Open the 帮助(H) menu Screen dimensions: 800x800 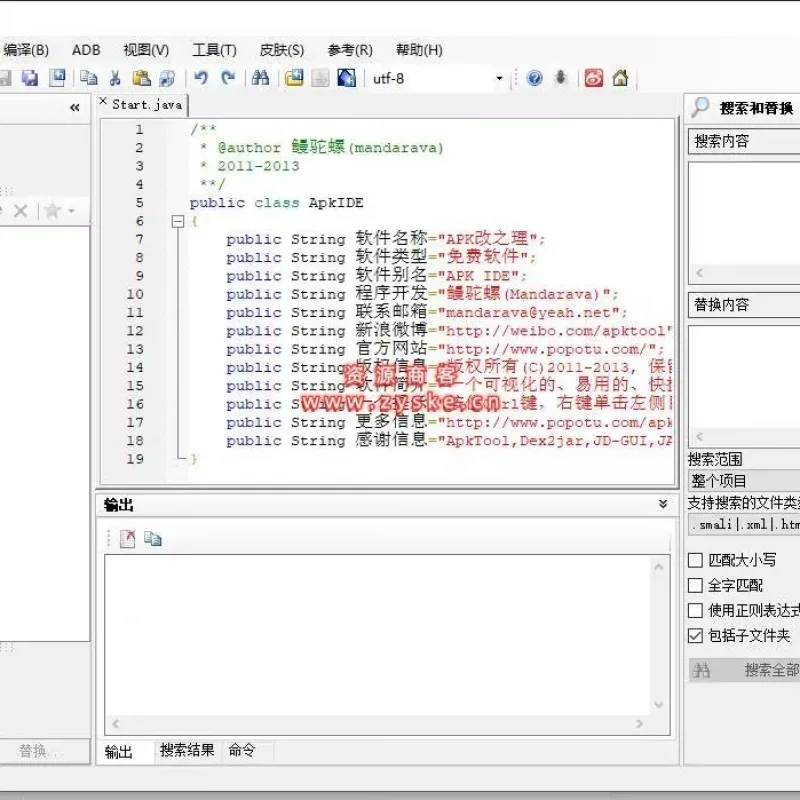419,50
